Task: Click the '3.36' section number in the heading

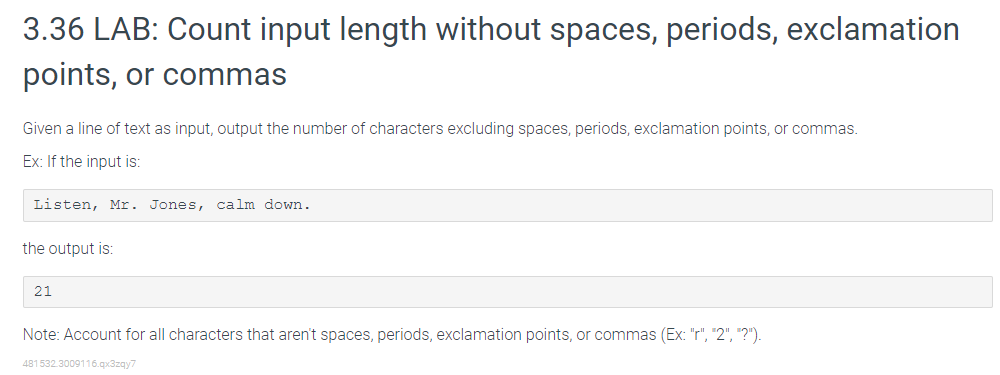Action: click(54, 29)
